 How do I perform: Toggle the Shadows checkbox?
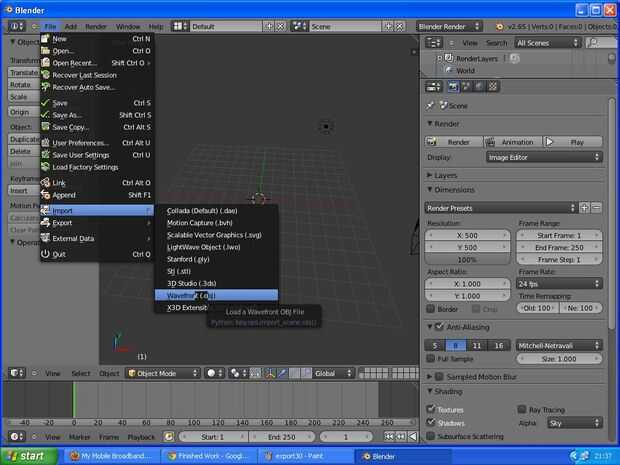click(x=431, y=422)
